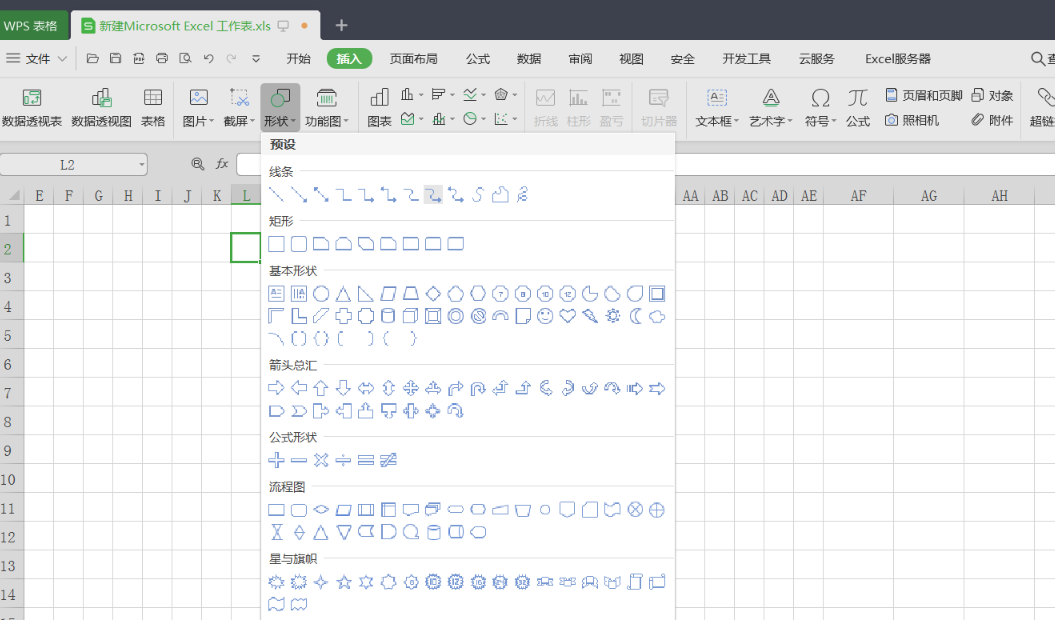Select the crescent moon shape
Image resolution: width=1055 pixels, height=620 pixels.
click(635, 316)
